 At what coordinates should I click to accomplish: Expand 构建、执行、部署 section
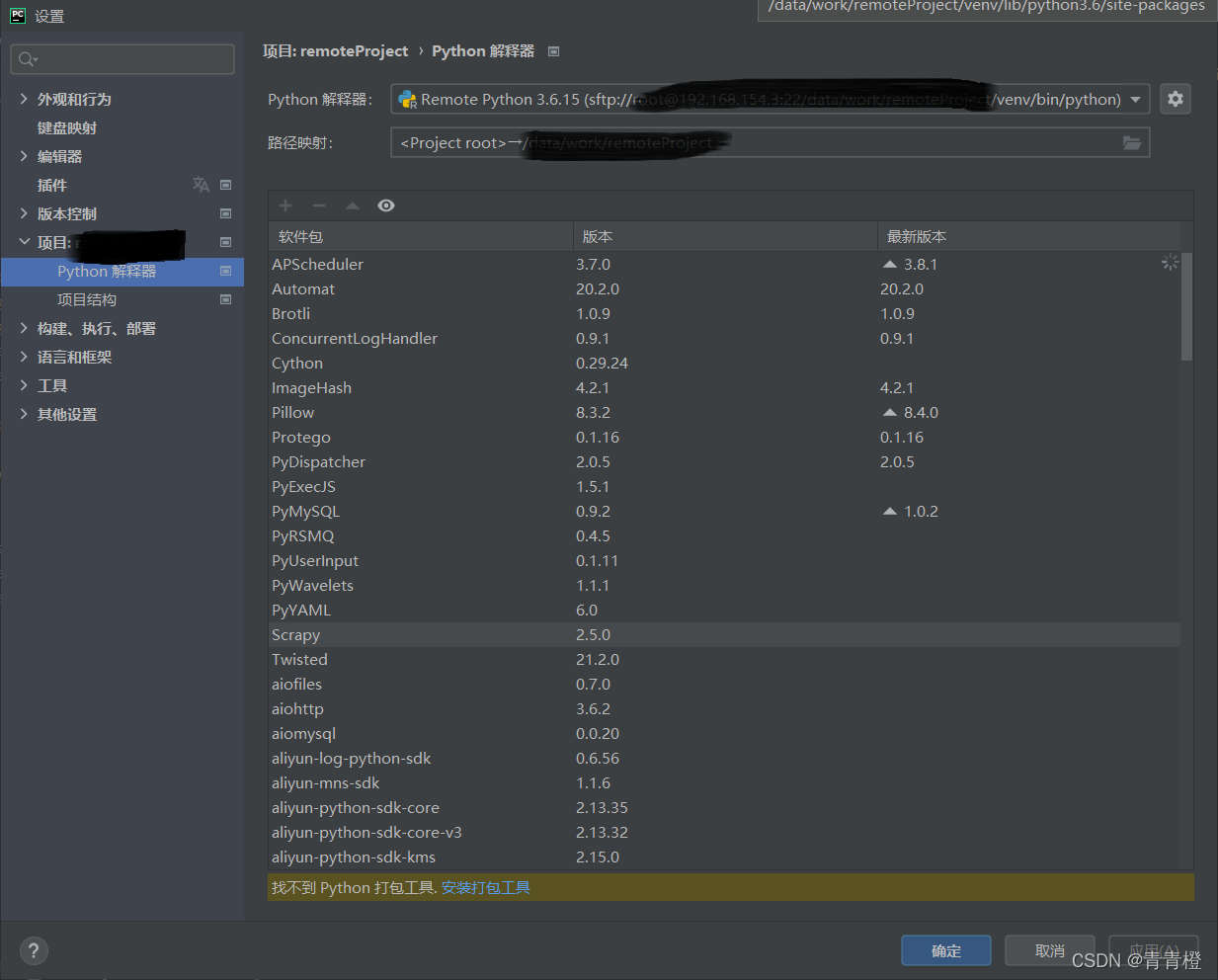click(x=24, y=328)
